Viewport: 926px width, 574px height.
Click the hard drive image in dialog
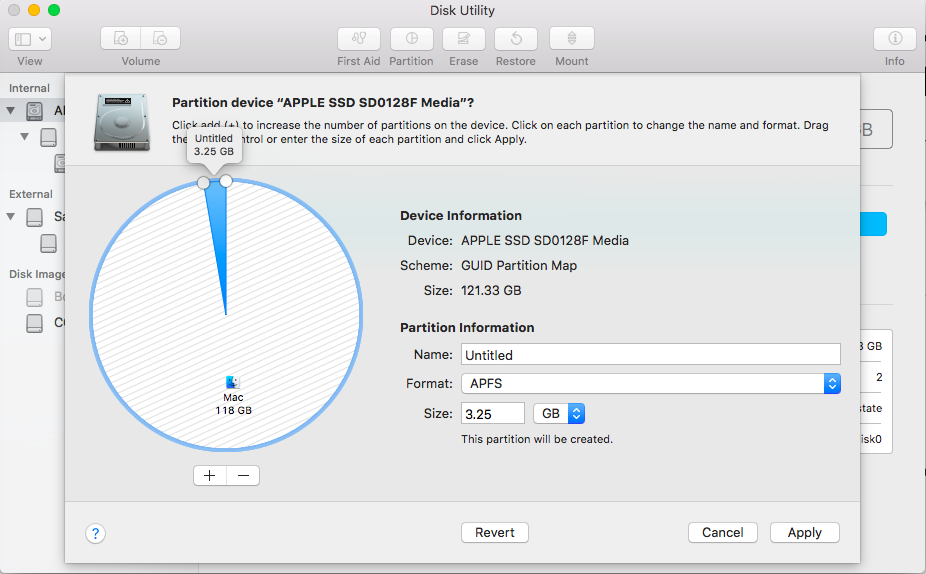click(122, 122)
